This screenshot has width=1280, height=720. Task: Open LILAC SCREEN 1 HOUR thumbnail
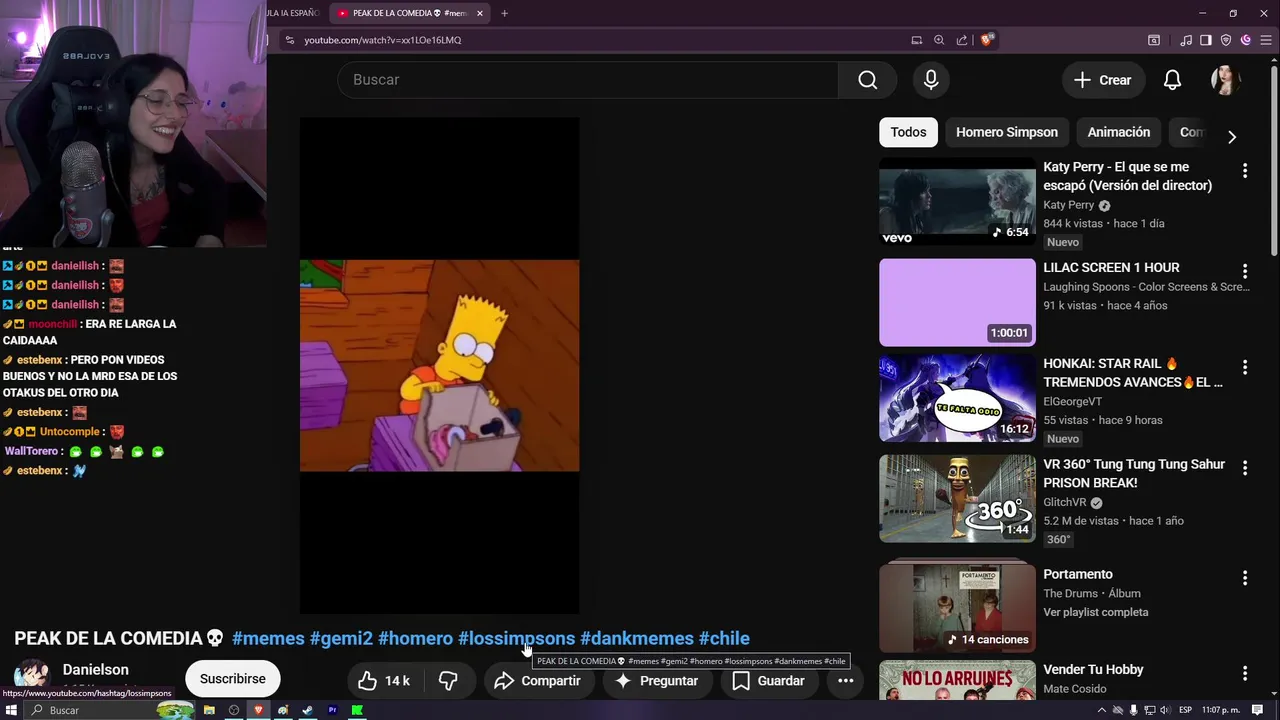pyautogui.click(x=957, y=302)
